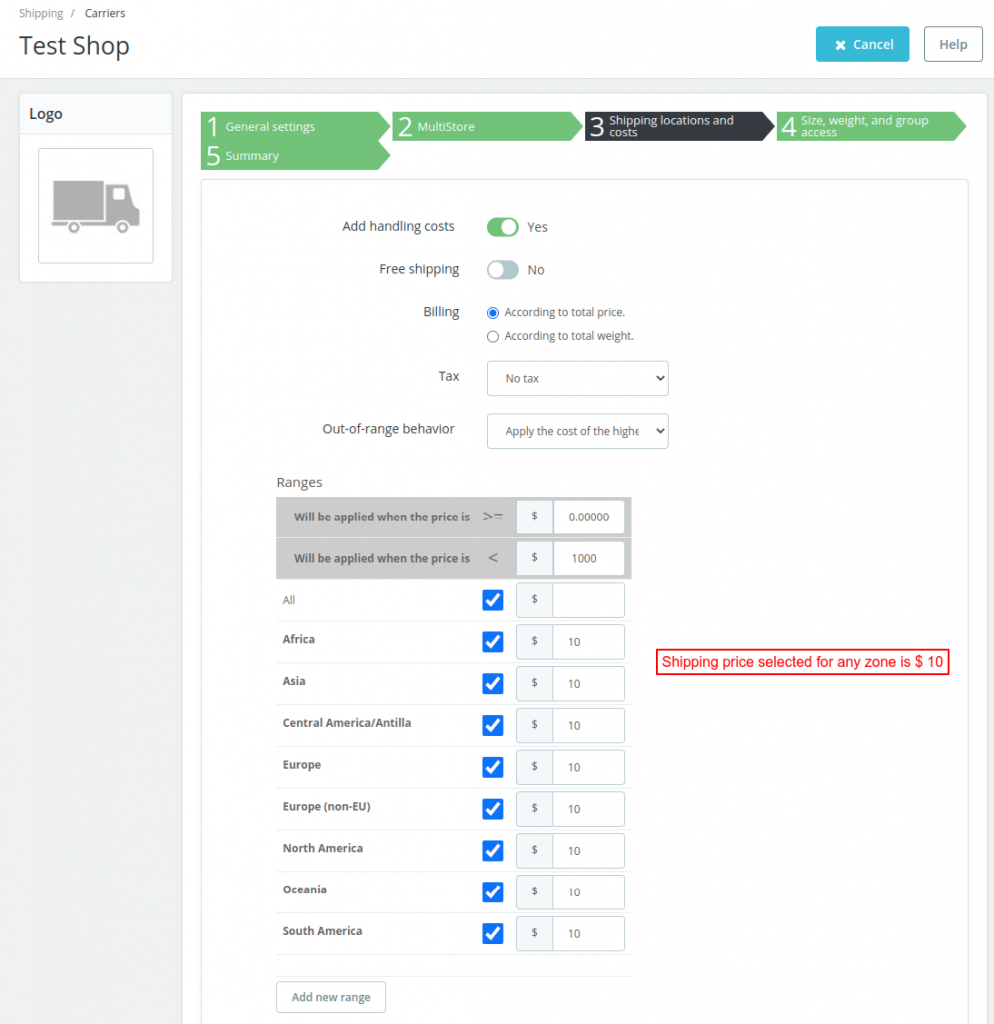Uncheck the All zones checkbox
This screenshot has height=1024, width=994.
pos(493,600)
